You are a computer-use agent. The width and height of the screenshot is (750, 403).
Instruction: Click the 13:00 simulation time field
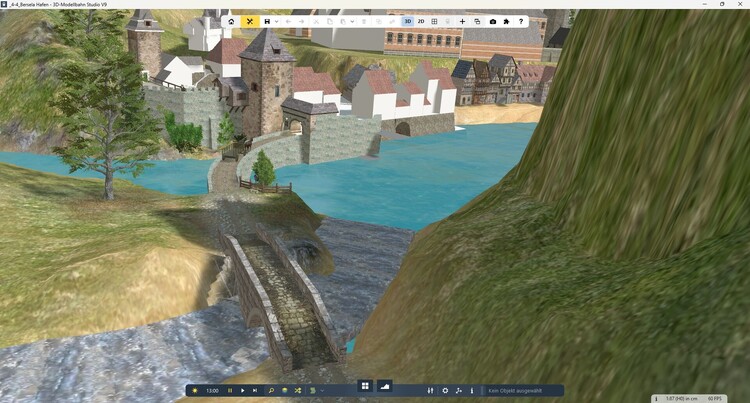[212, 390]
